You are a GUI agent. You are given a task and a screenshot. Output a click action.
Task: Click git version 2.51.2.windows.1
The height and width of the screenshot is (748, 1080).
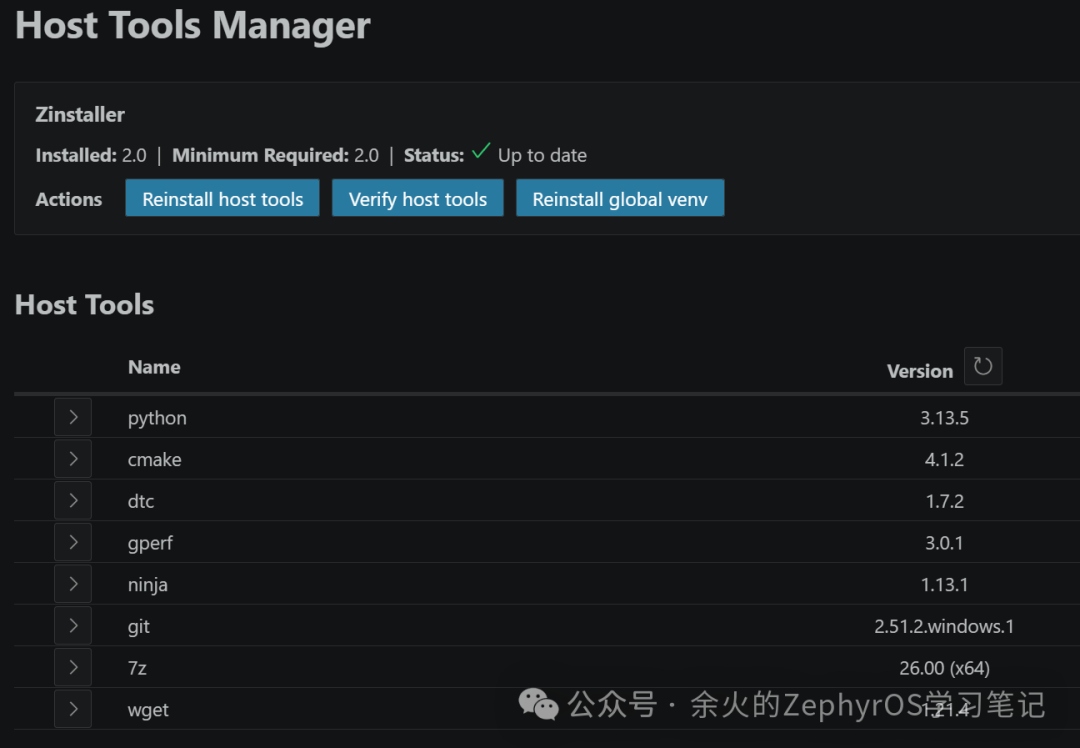click(x=944, y=626)
